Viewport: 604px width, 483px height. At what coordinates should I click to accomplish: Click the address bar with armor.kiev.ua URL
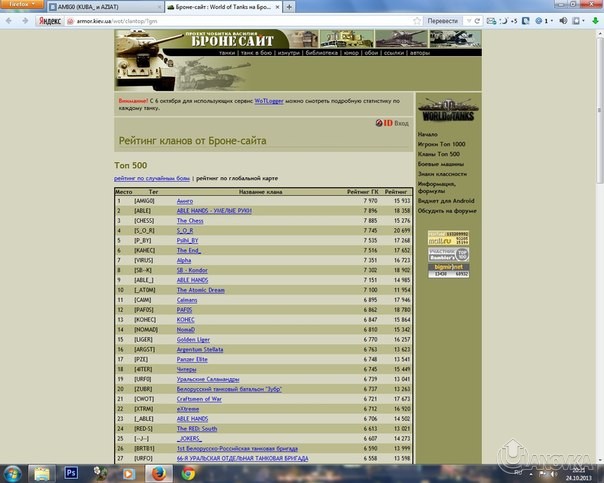240,21
